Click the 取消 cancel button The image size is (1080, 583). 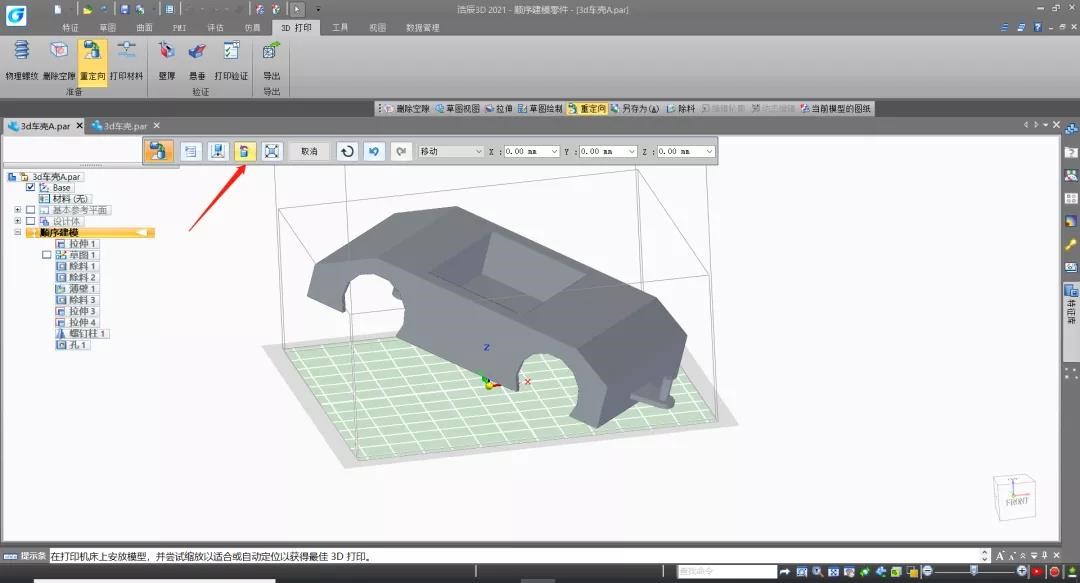point(309,151)
